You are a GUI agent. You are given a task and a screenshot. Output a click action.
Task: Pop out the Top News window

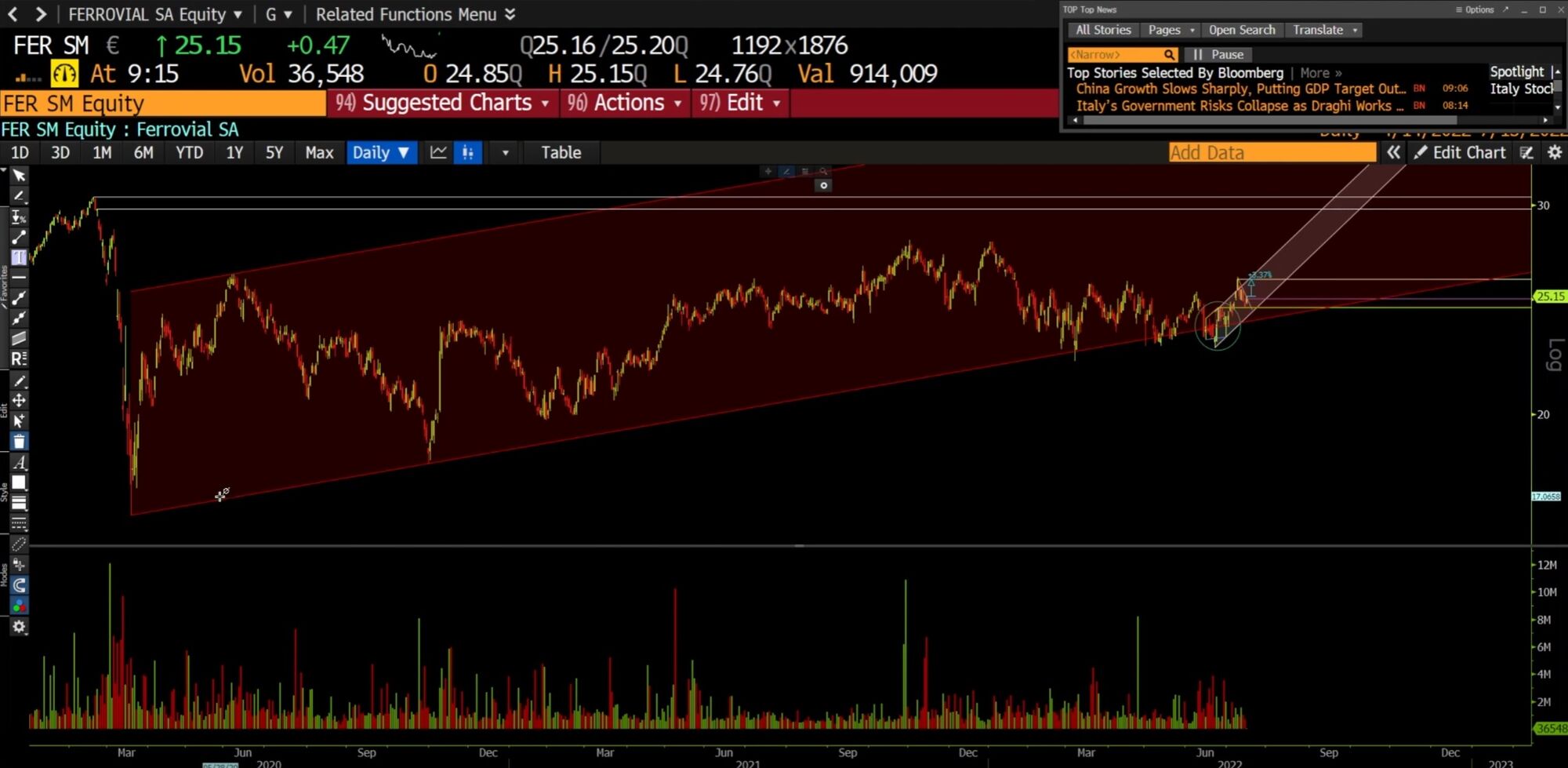[1505, 9]
